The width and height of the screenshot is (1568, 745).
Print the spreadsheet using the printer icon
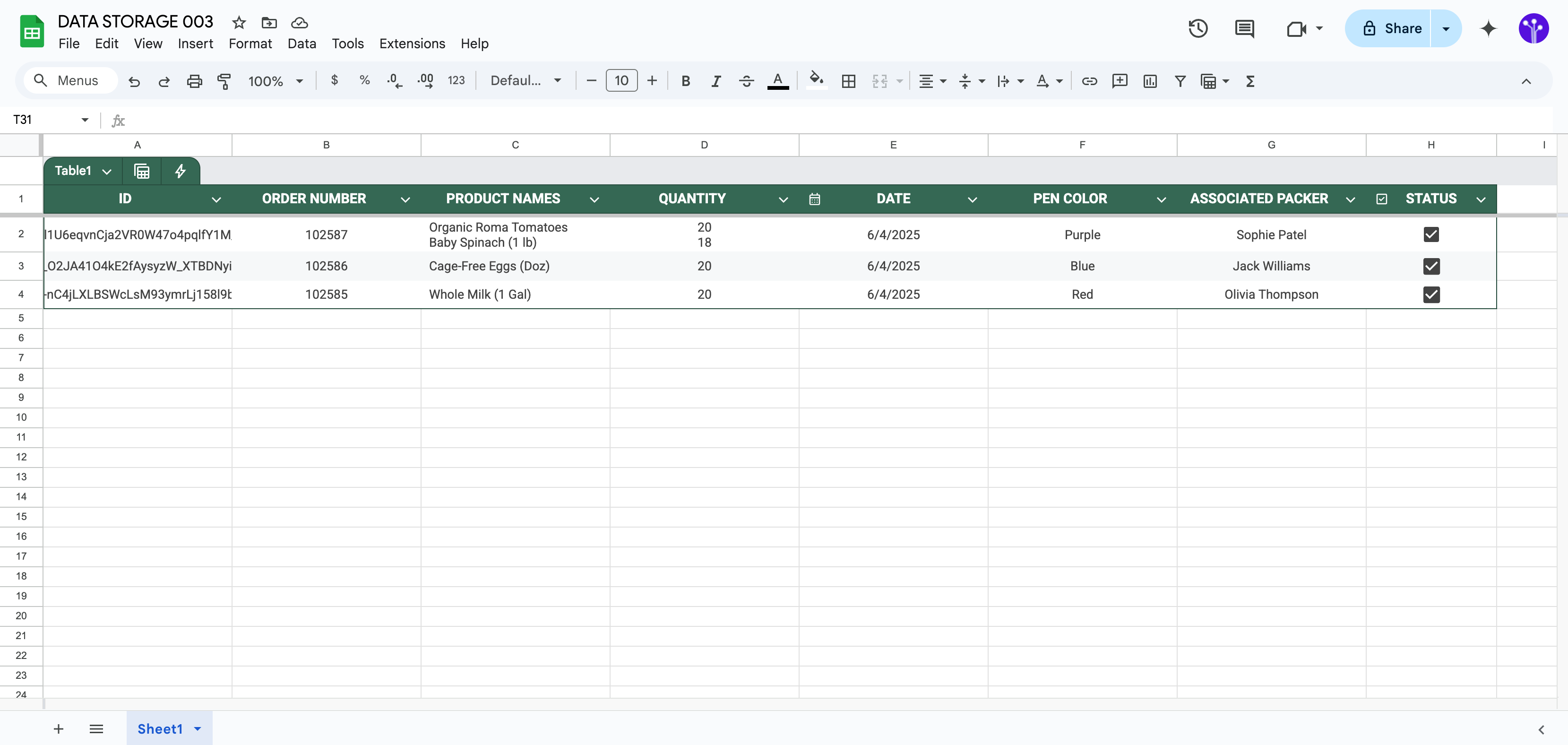point(194,81)
